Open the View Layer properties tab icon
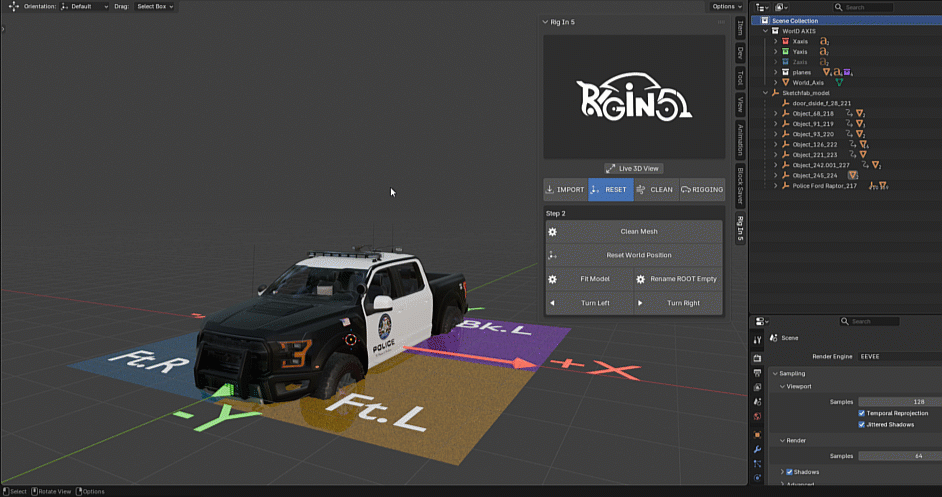 [757, 387]
